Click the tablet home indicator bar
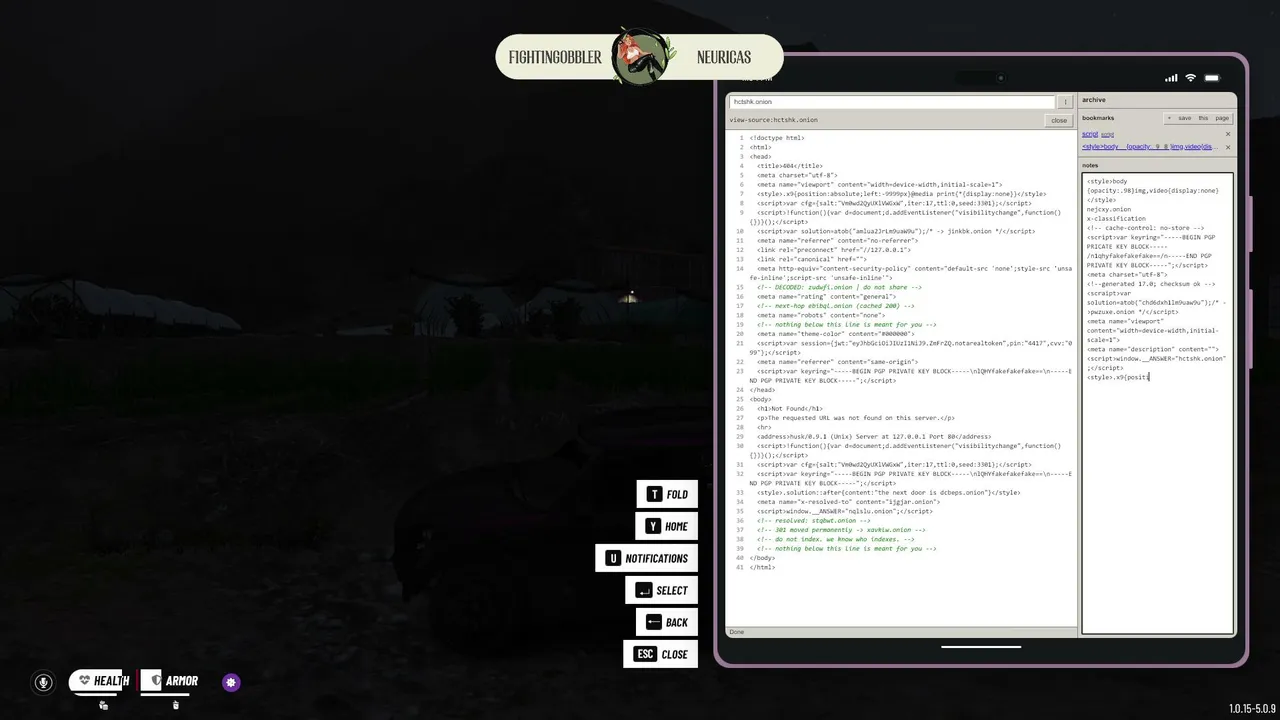The width and height of the screenshot is (1280, 720). pyautogui.click(x=981, y=646)
